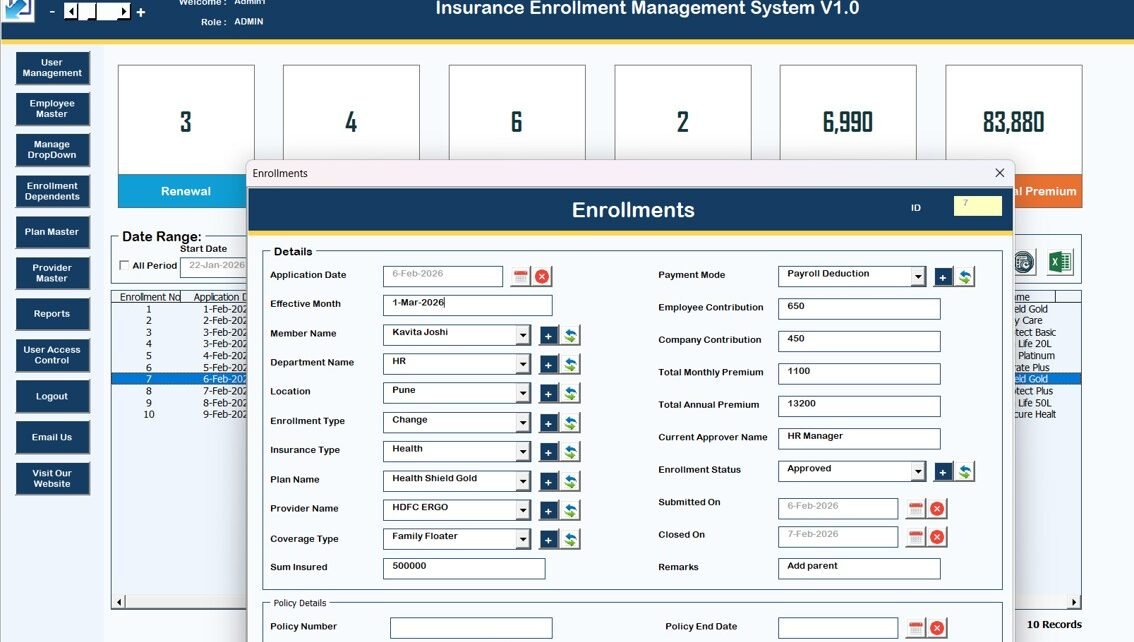The width and height of the screenshot is (1134, 642).
Task: Open calendar picker for Submitted On
Action: tap(915, 509)
